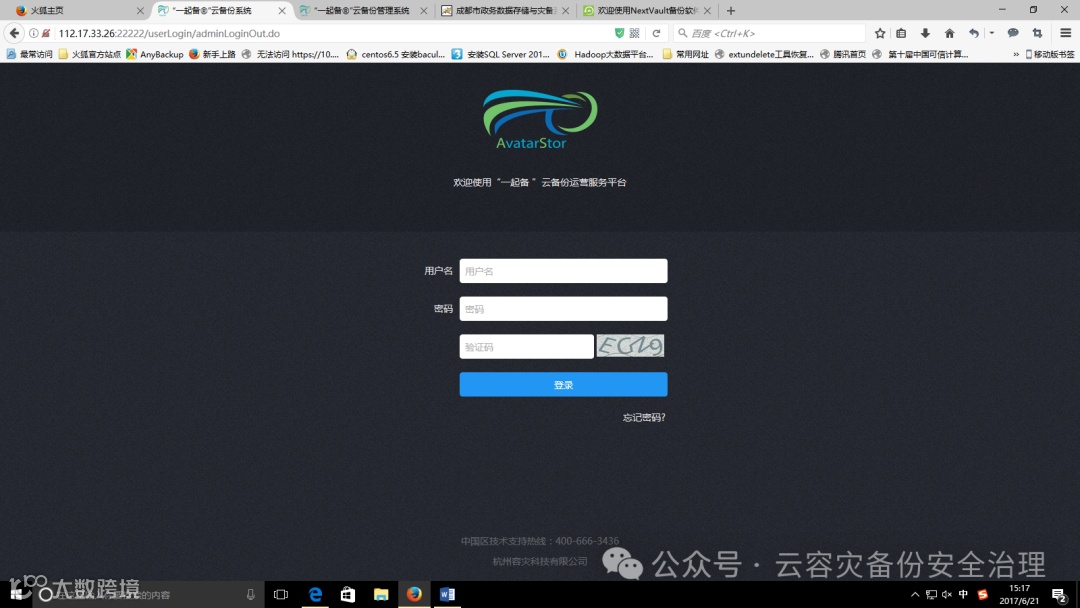The image size is (1080, 608).
Task: Open the QR code icon in address bar
Action: (x=634, y=33)
